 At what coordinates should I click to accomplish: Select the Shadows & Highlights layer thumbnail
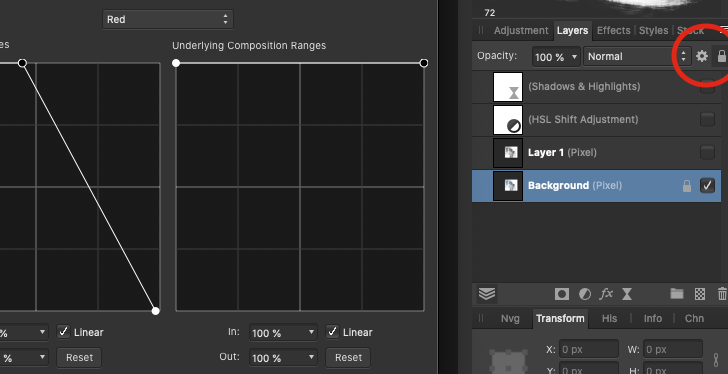point(508,87)
